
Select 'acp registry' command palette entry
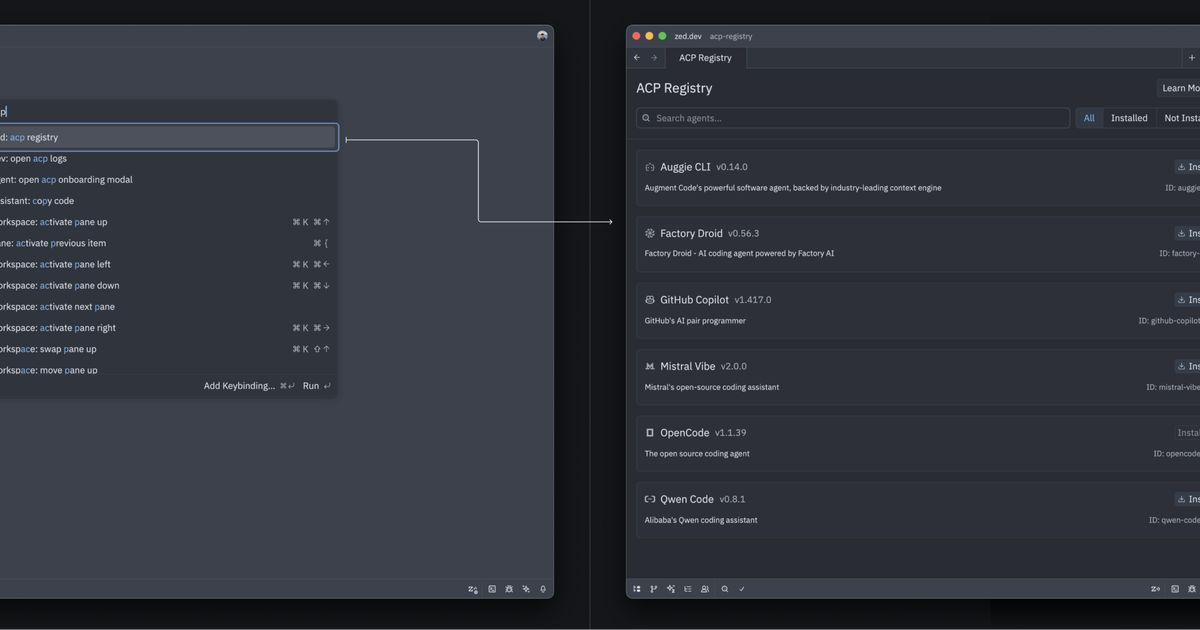[167, 137]
